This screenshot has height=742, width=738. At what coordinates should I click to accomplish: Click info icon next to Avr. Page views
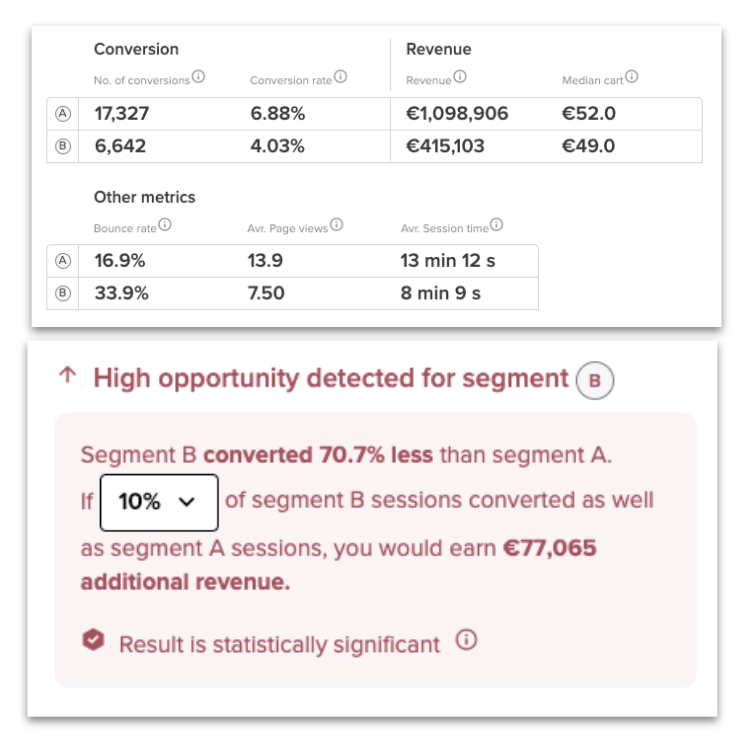point(336,224)
